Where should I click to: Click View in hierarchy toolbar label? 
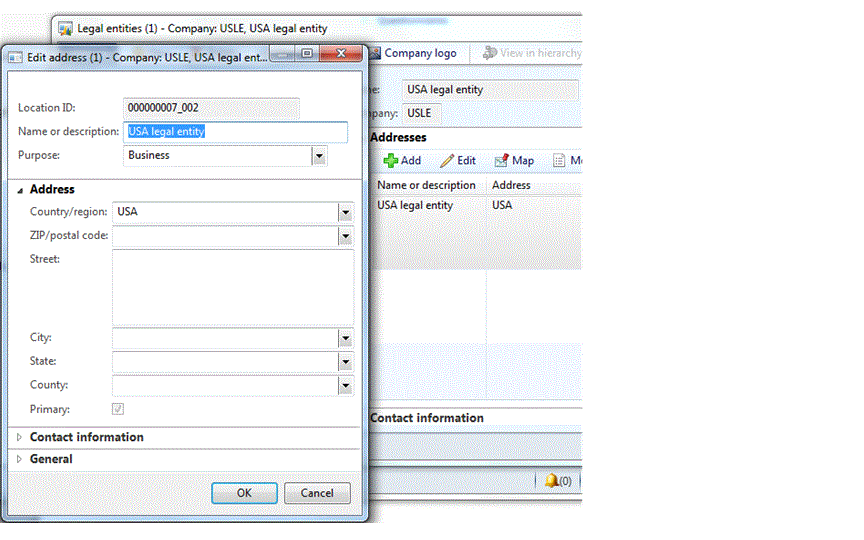pyautogui.click(x=541, y=53)
